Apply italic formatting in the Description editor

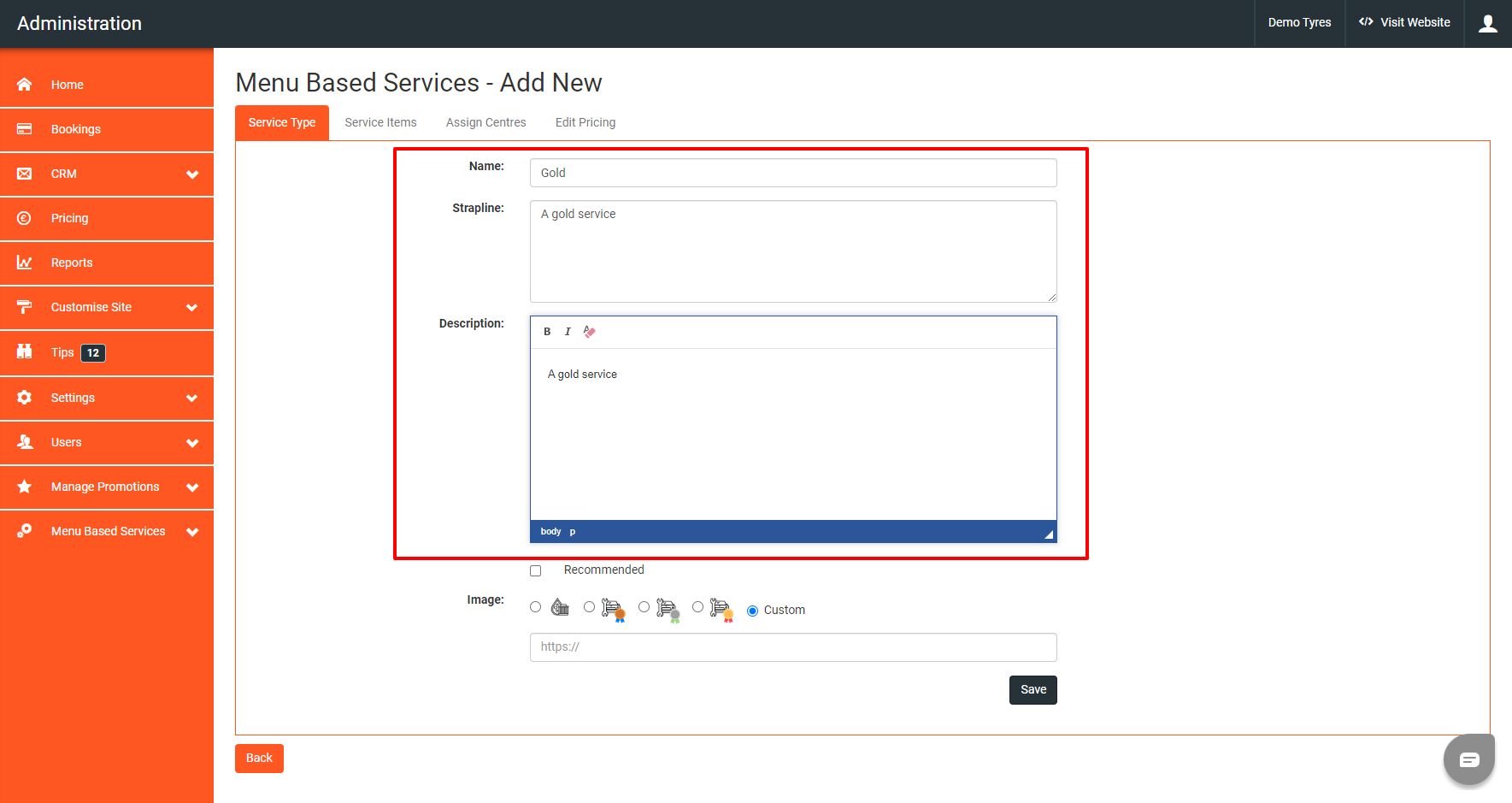click(x=568, y=332)
